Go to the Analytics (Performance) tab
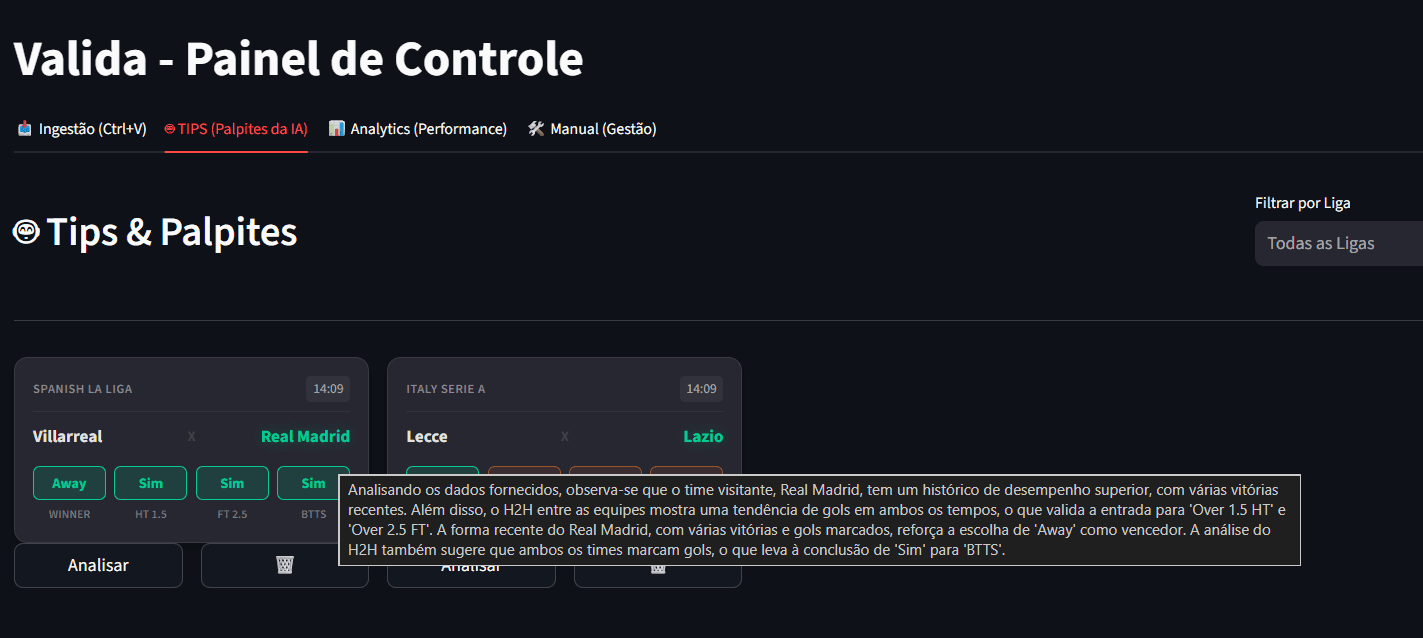This screenshot has height=638, width=1423. [418, 129]
